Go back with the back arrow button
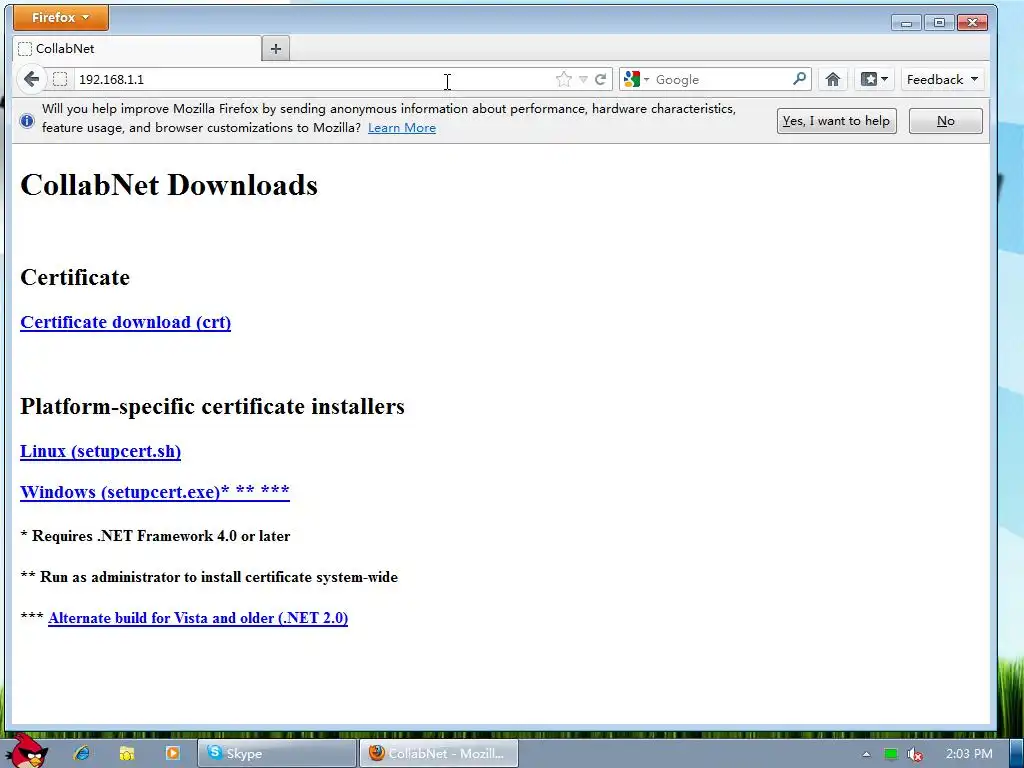This screenshot has height=768, width=1024. point(31,80)
